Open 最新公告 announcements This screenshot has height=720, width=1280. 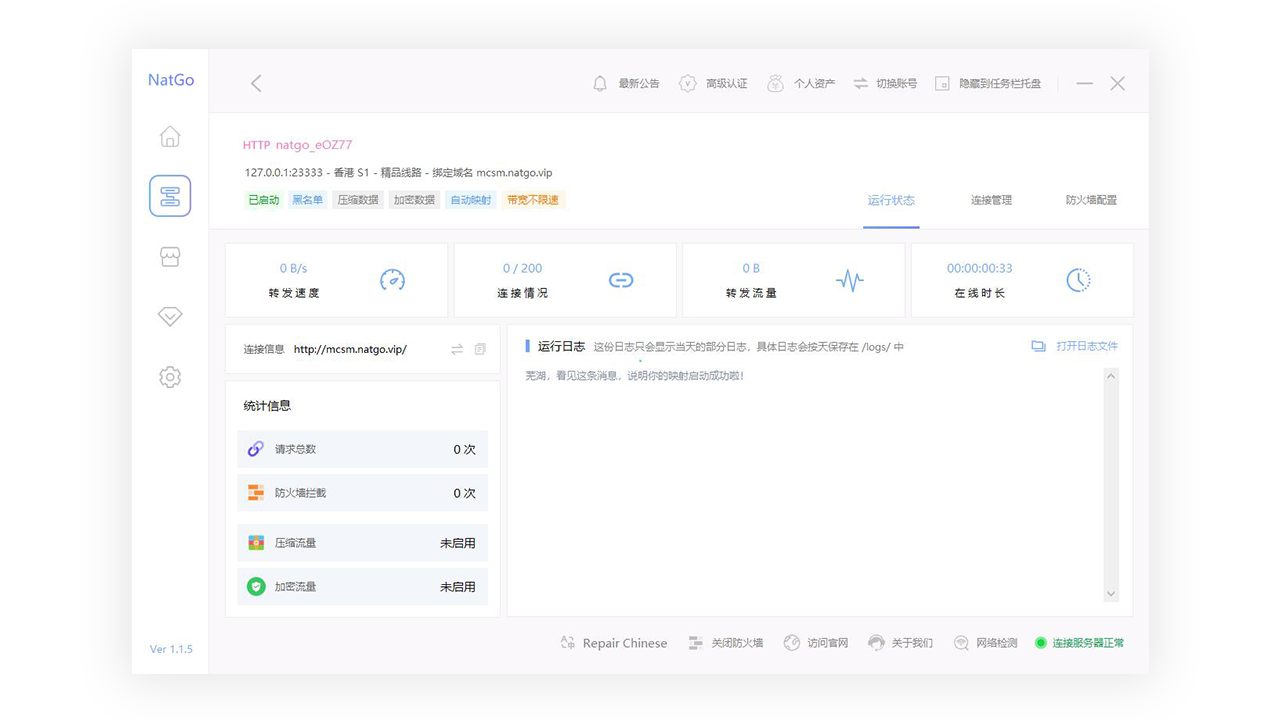627,84
